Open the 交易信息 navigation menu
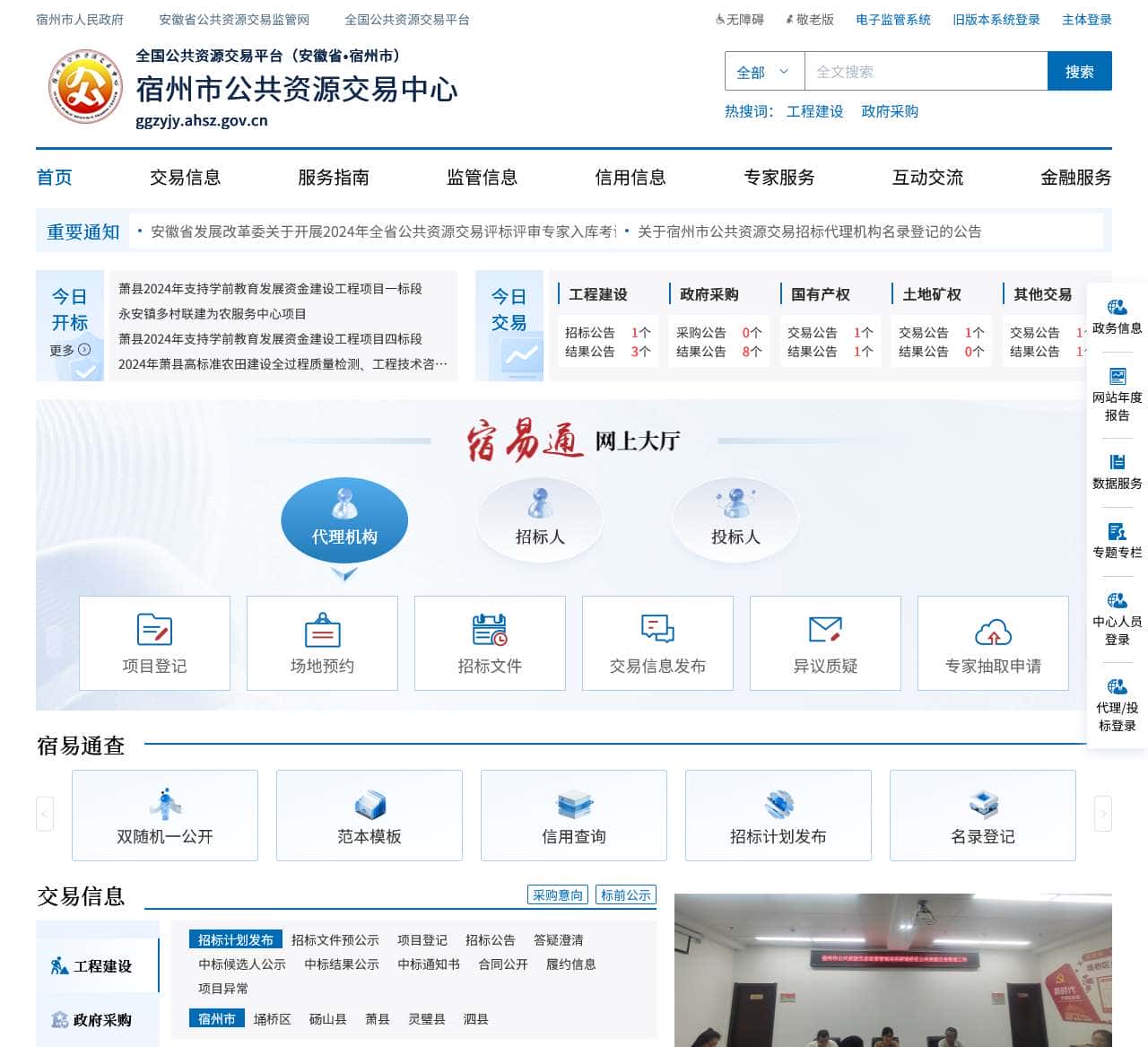This screenshot has width=1148, height=1047. (185, 178)
